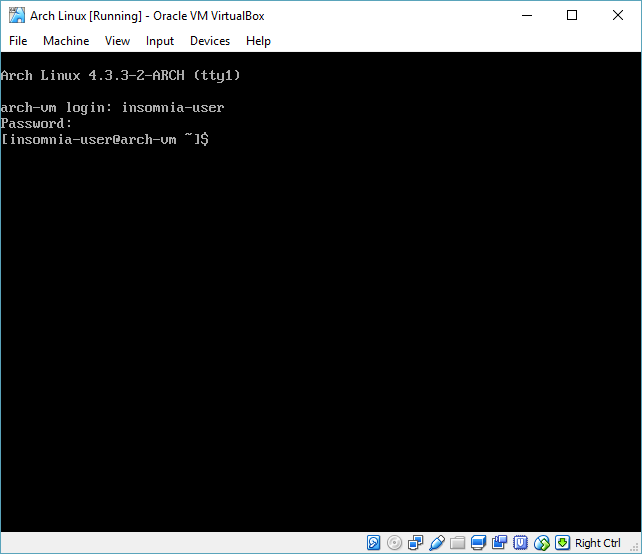Image resolution: width=642 pixels, height=554 pixels.
Task: Click the VirtualBox title bar app icon
Action: pyautogui.click(x=17, y=16)
